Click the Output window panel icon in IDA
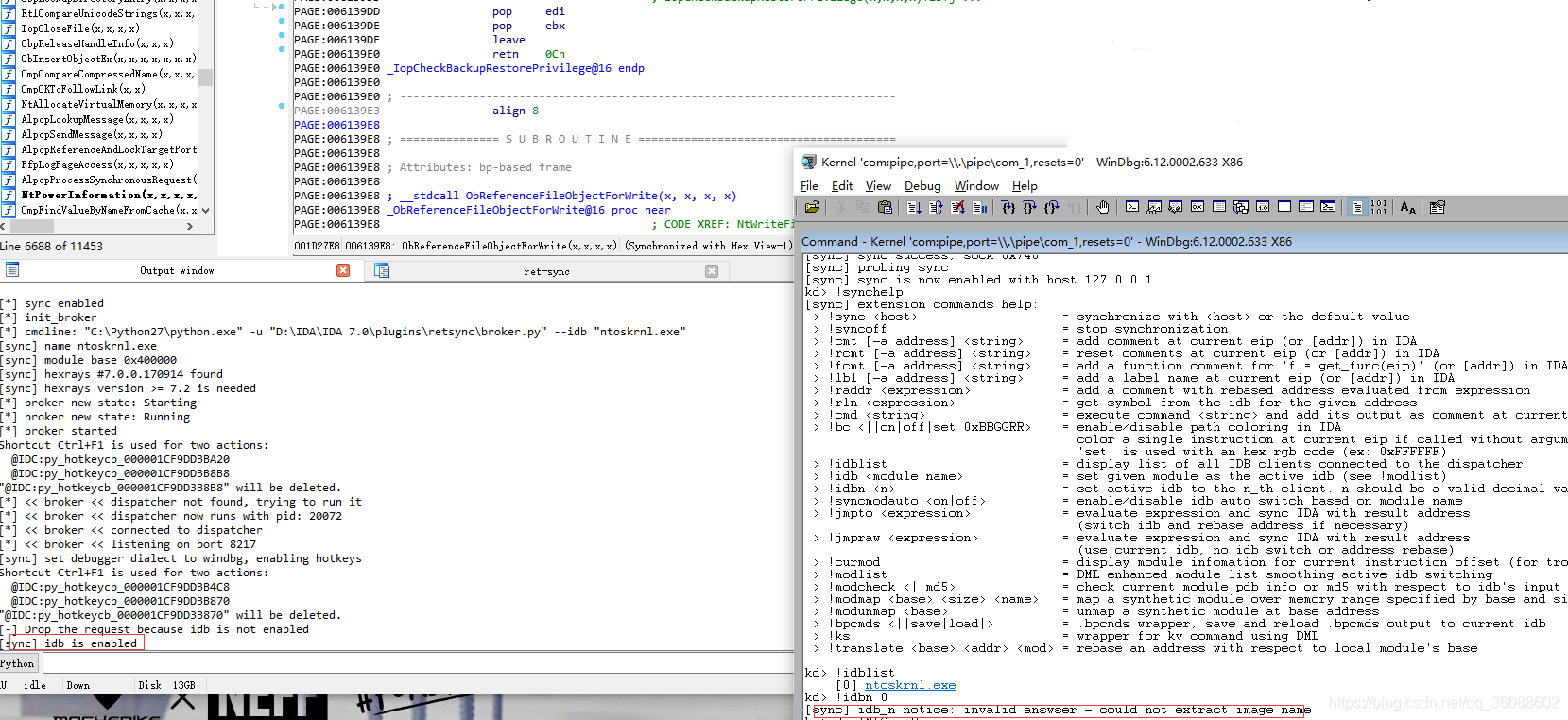This screenshot has height=720, width=1568. pyautogui.click(x=12, y=270)
